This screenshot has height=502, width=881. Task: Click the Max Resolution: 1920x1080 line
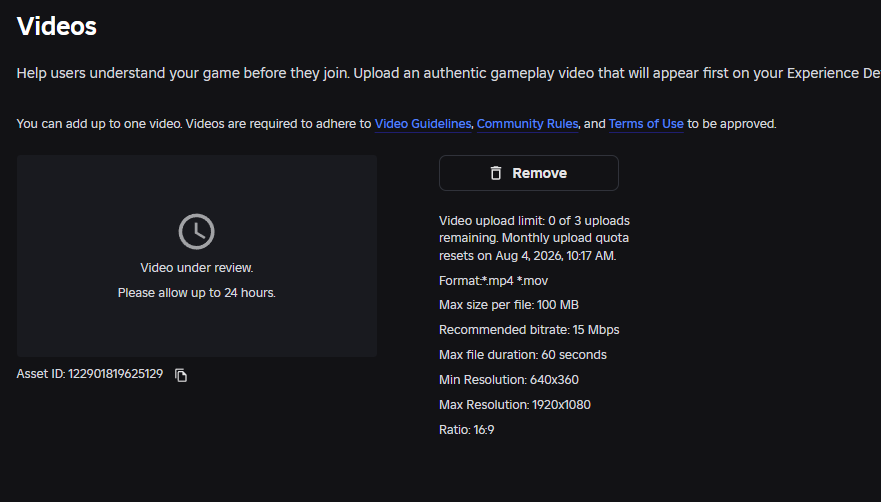515,405
